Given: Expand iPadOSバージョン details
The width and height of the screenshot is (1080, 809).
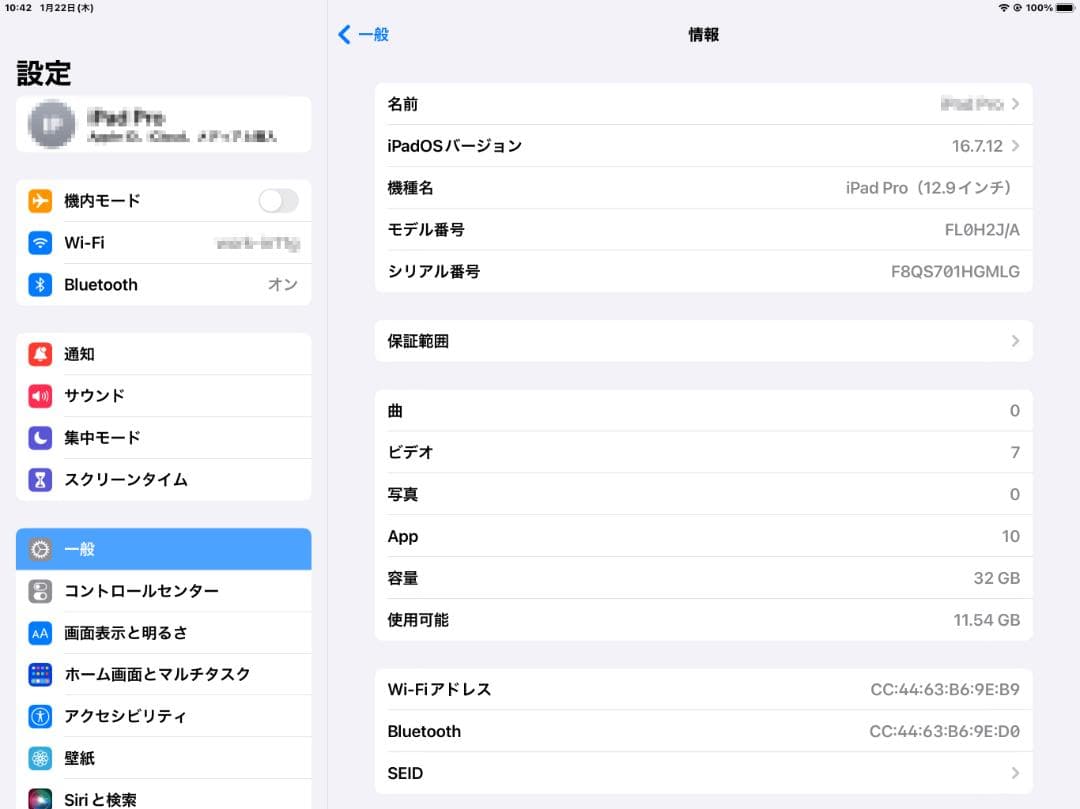Looking at the screenshot, I should tap(700, 146).
